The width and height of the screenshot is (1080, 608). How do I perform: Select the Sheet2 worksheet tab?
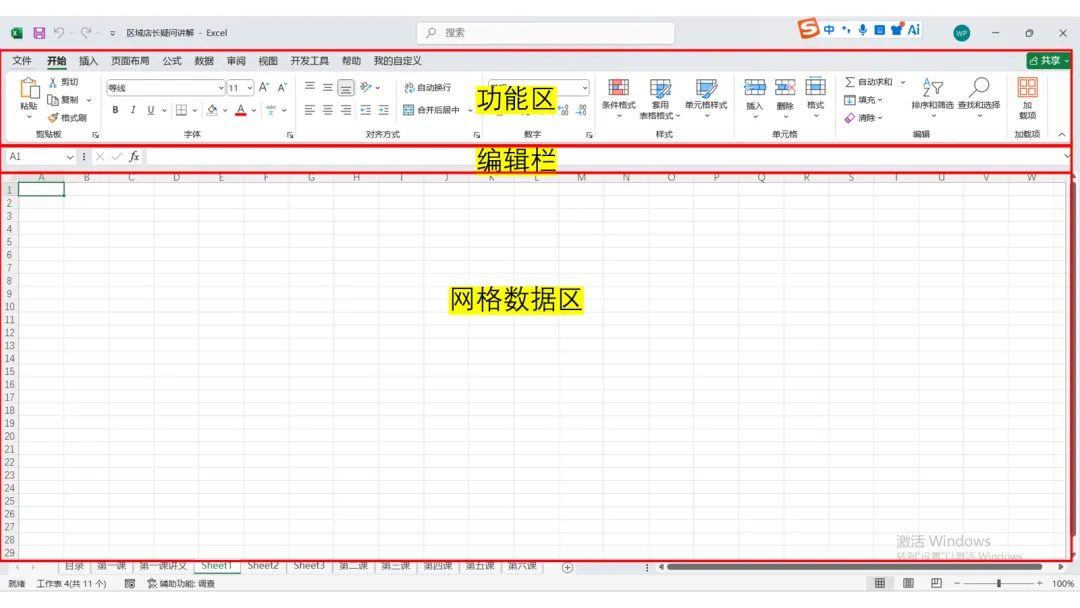[x=263, y=566]
